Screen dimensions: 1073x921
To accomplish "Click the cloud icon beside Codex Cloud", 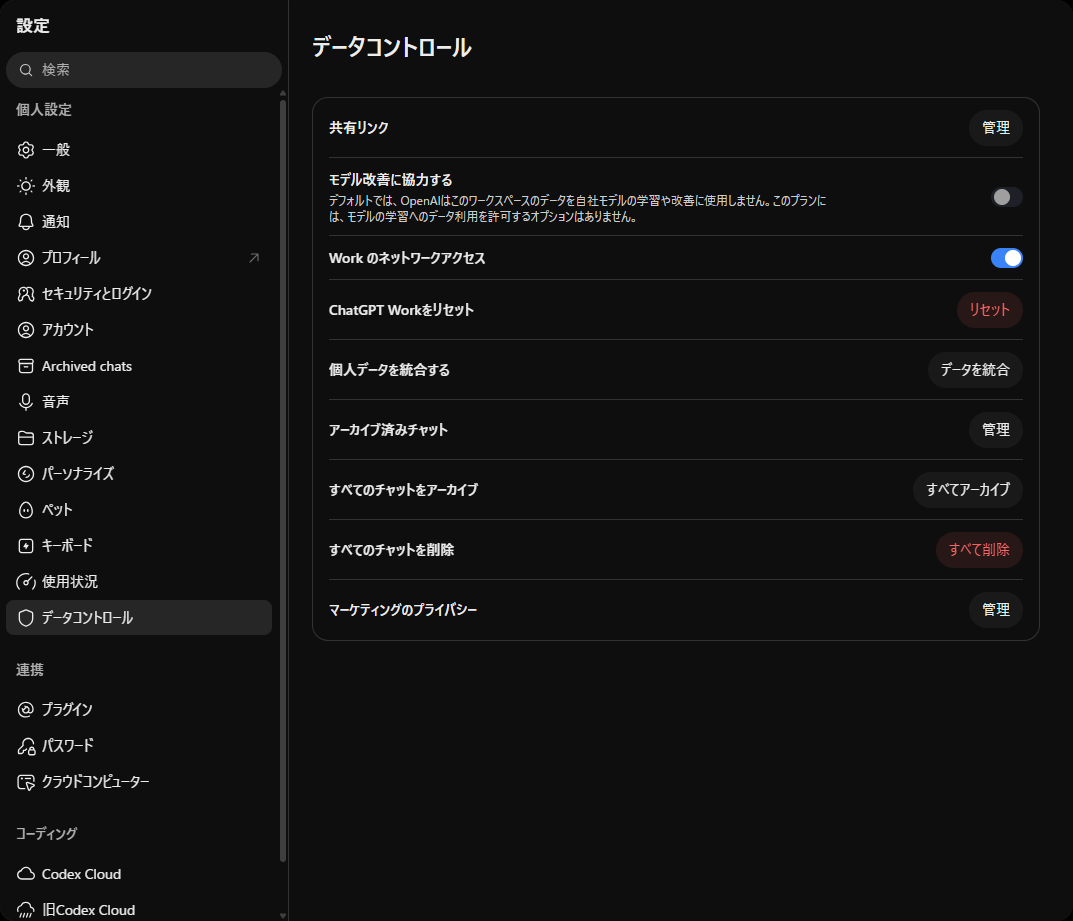I will click(26, 874).
